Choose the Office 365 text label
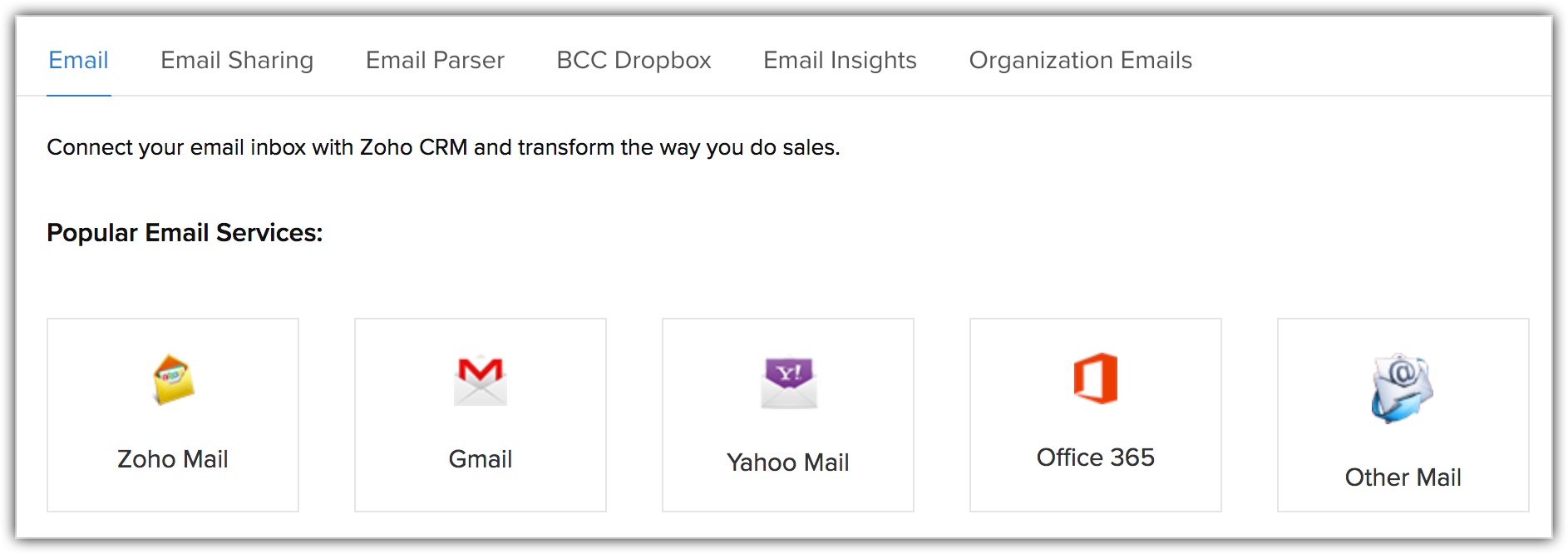This screenshot has width=1568, height=554. click(1096, 458)
